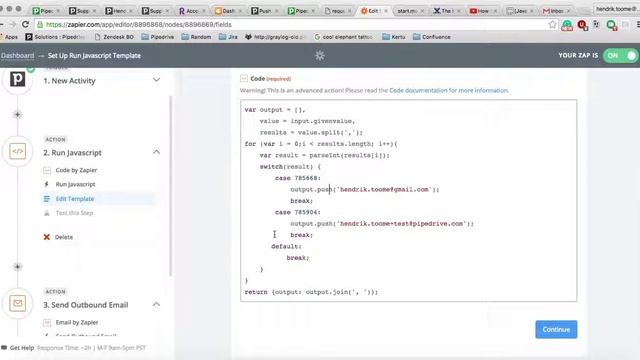
Task: Click inside the Code editor text area
Action: [x=408, y=200]
